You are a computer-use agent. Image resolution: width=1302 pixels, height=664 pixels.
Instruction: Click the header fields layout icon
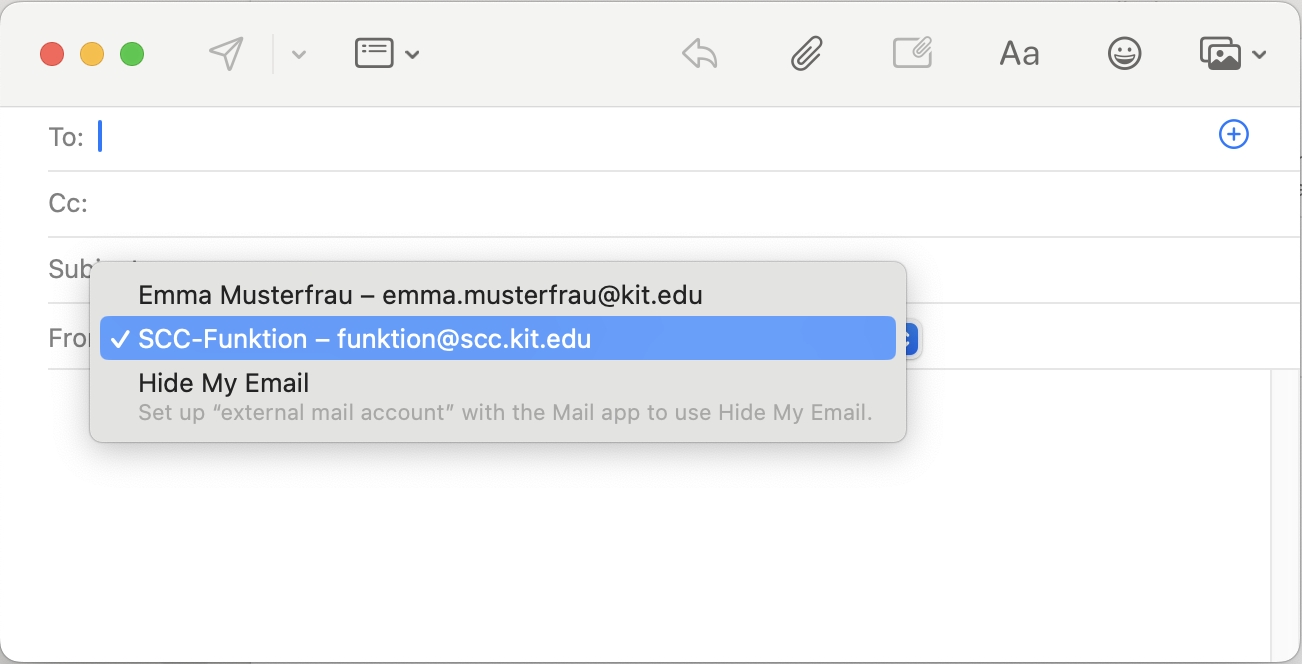point(374,53)
